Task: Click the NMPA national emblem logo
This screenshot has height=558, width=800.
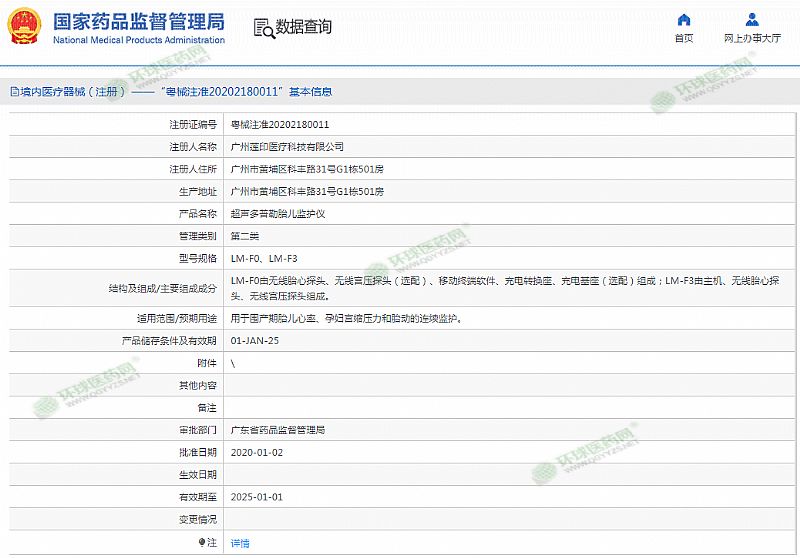Action: pyautogui.click(x=24, y=26)
